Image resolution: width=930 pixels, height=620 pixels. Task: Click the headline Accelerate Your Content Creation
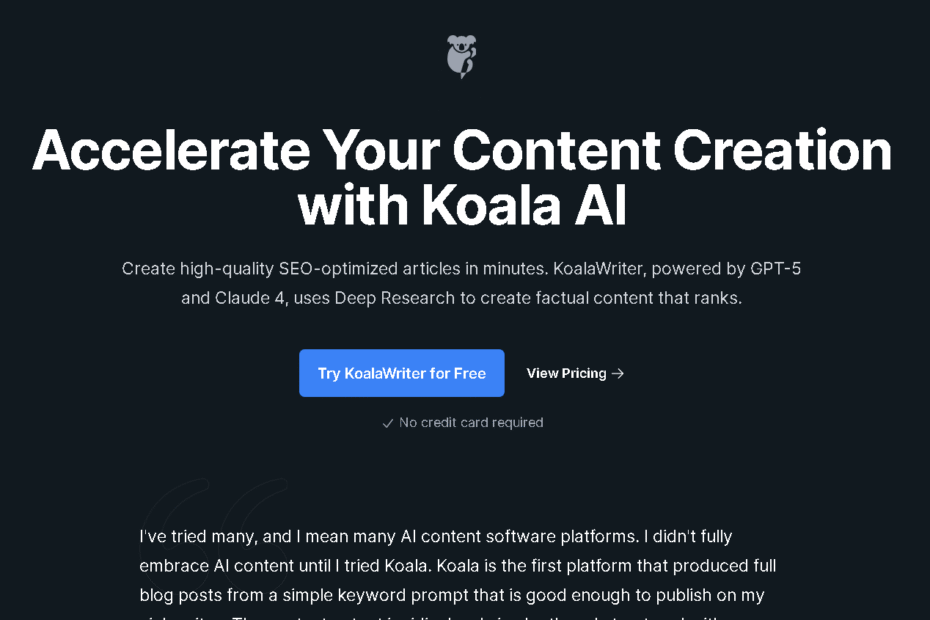(462, 150)
